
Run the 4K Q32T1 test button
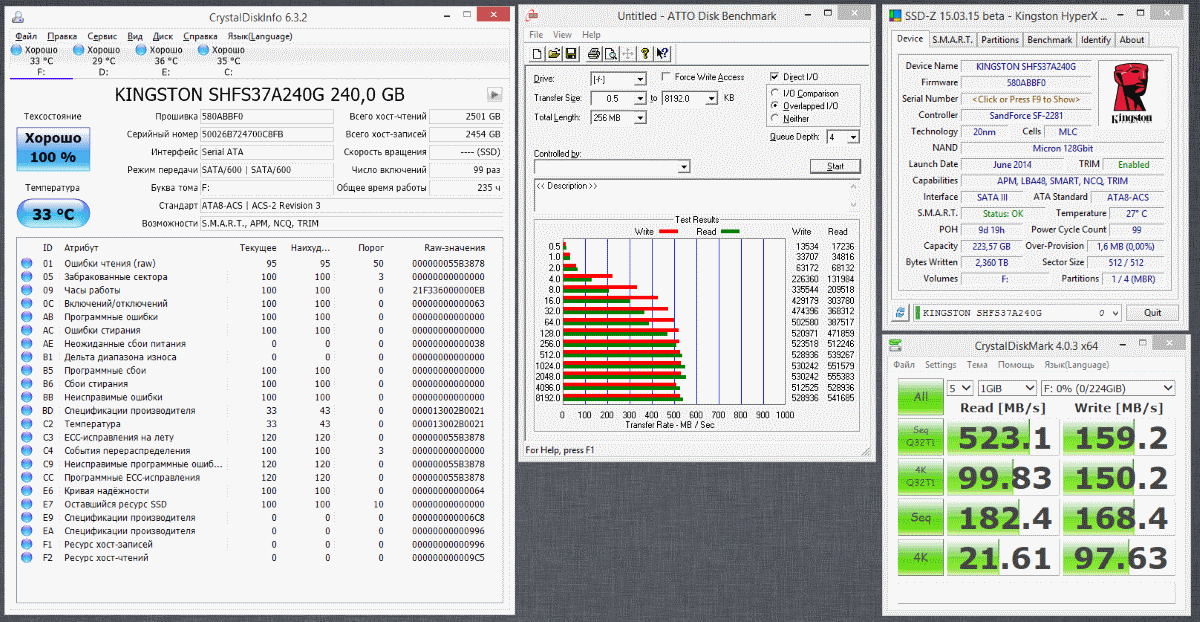click(x=919, y=477)
